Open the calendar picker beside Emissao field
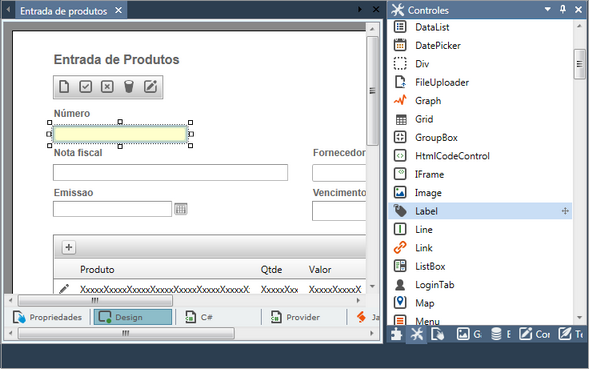 coord(181,209)
